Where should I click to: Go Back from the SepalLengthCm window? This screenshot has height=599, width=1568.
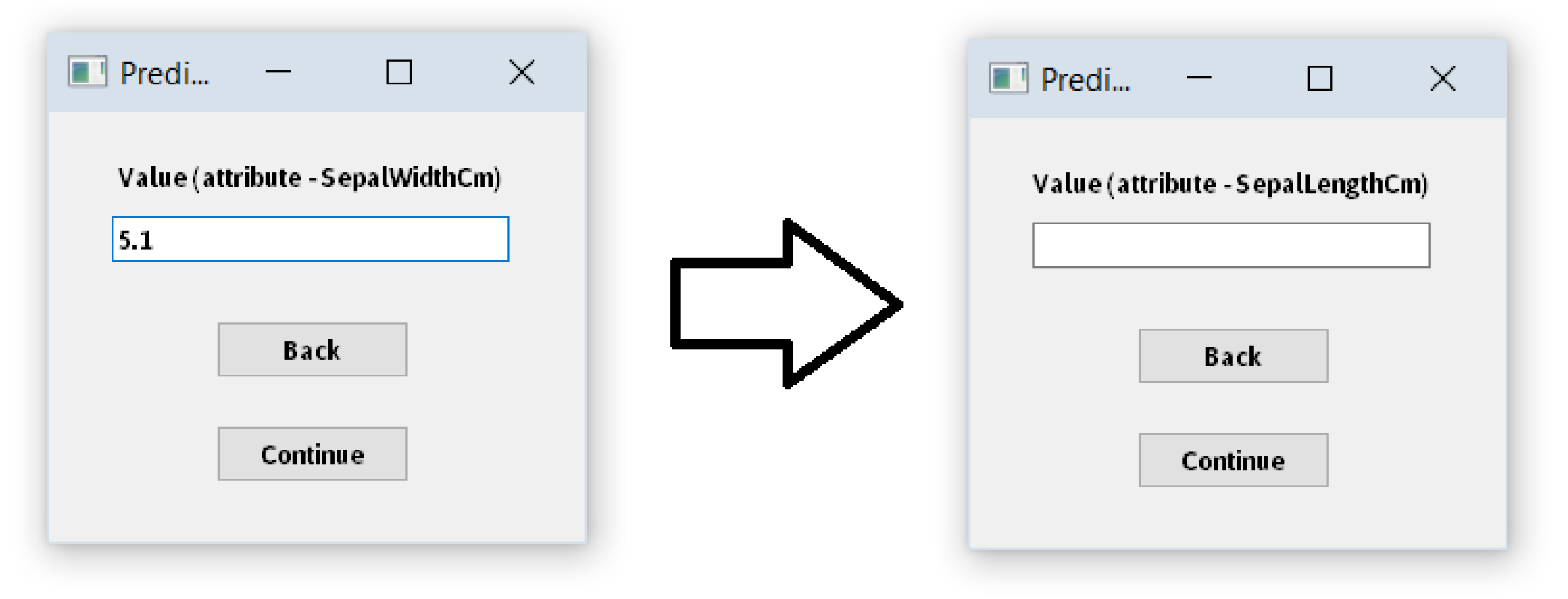(1233, 356)
